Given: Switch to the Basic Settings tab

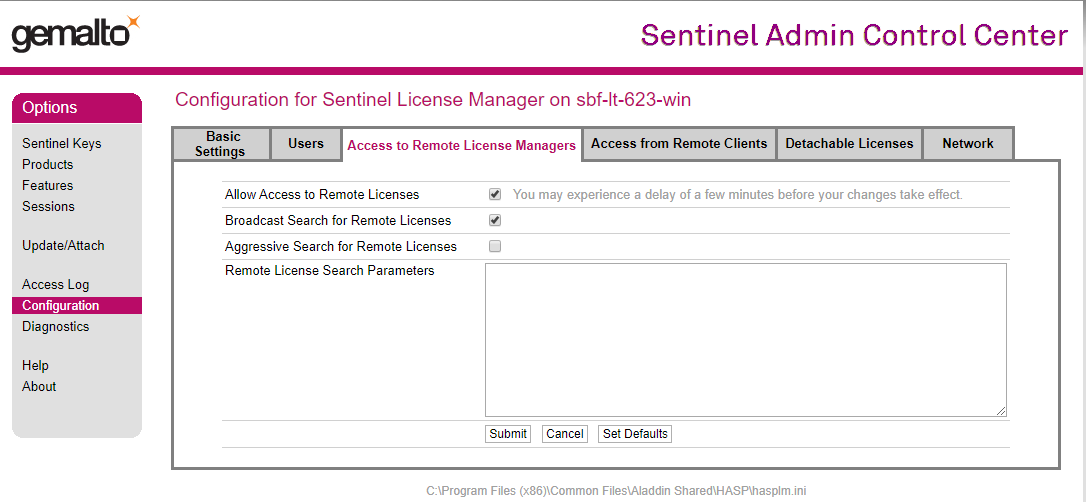Looking at the screenshot, I should click(x=221, y=144).
